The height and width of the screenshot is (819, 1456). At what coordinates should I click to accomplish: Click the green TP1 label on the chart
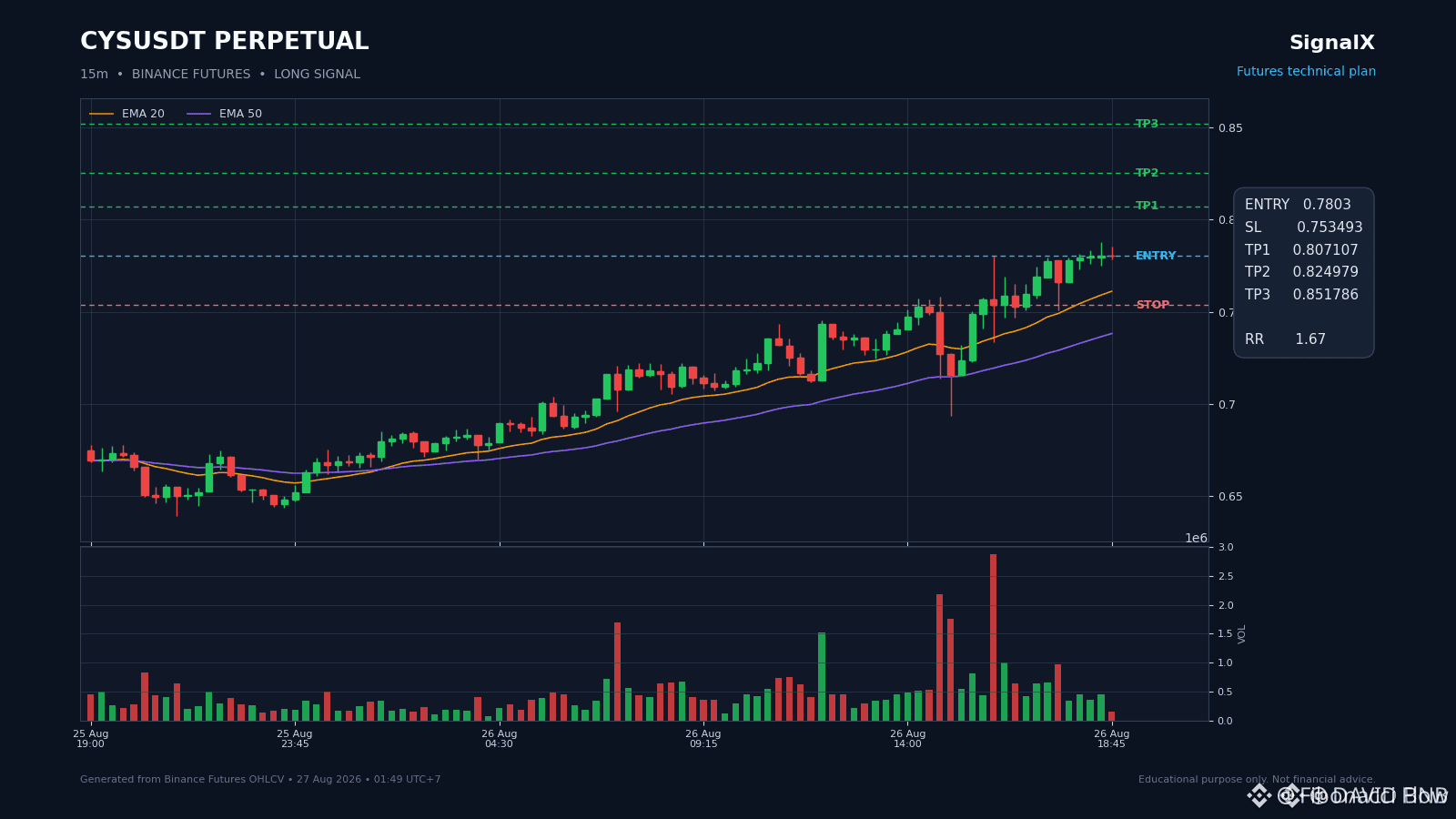[1147, 206]
